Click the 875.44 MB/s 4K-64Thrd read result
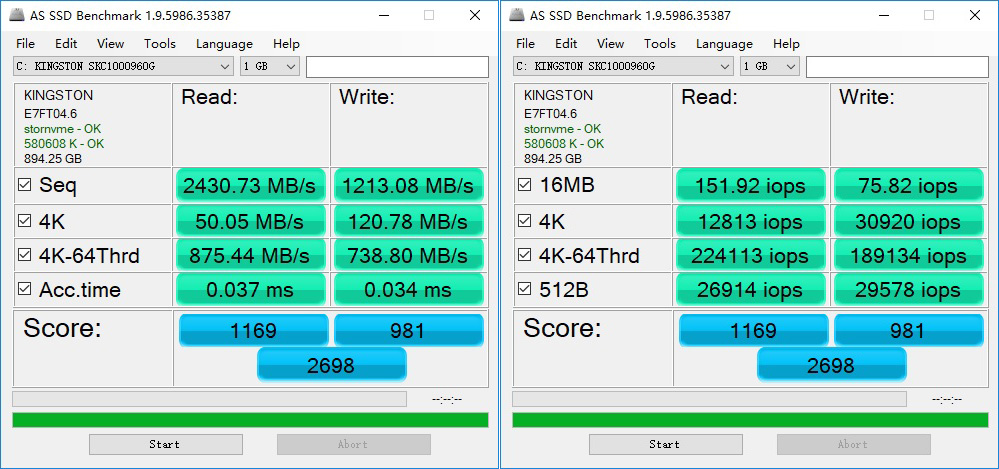This screenshot has height=469, width=999. [x=250, y=256]
